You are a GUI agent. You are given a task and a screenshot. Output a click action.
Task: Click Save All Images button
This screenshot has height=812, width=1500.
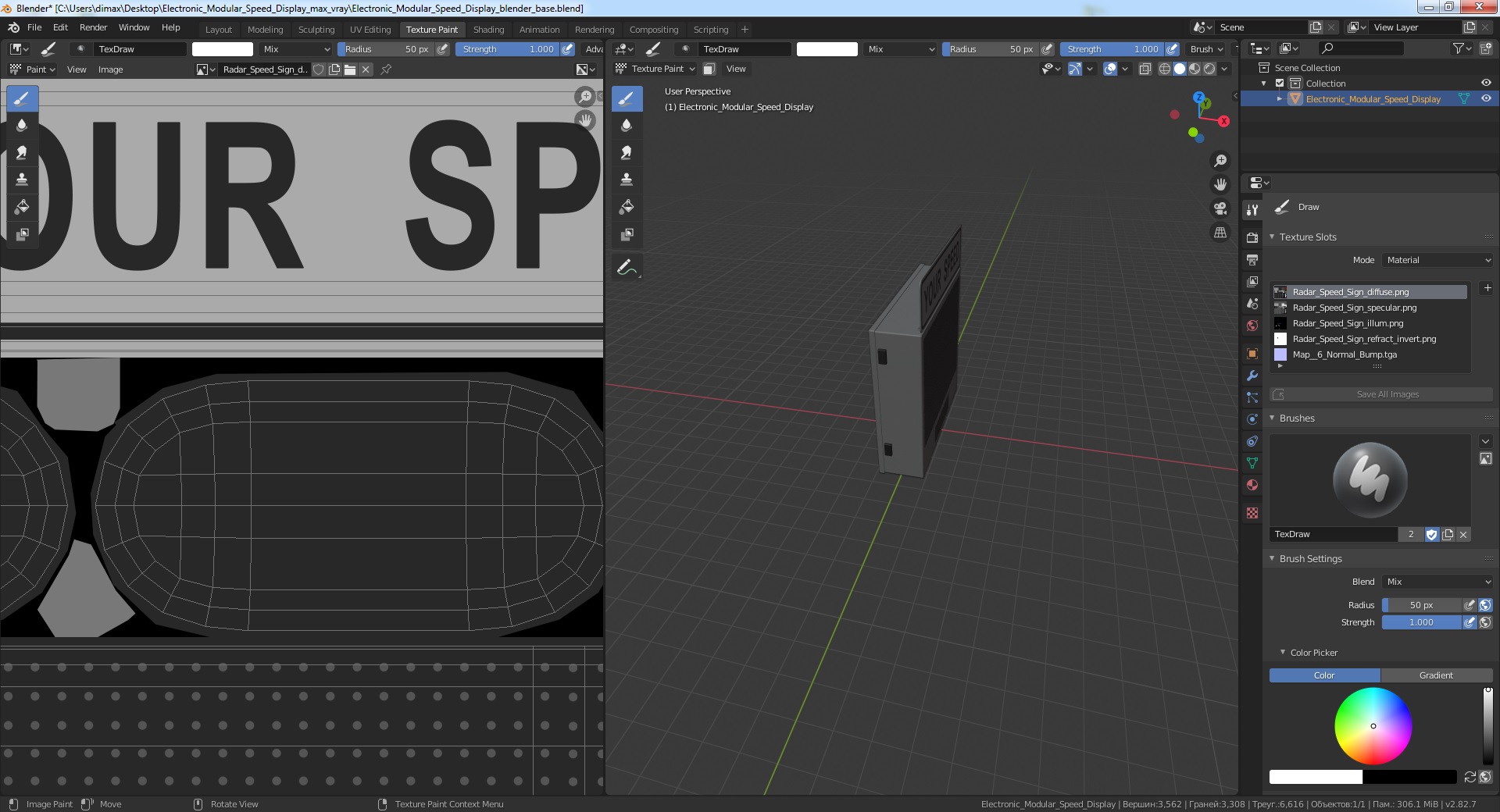pos(1381,394)
